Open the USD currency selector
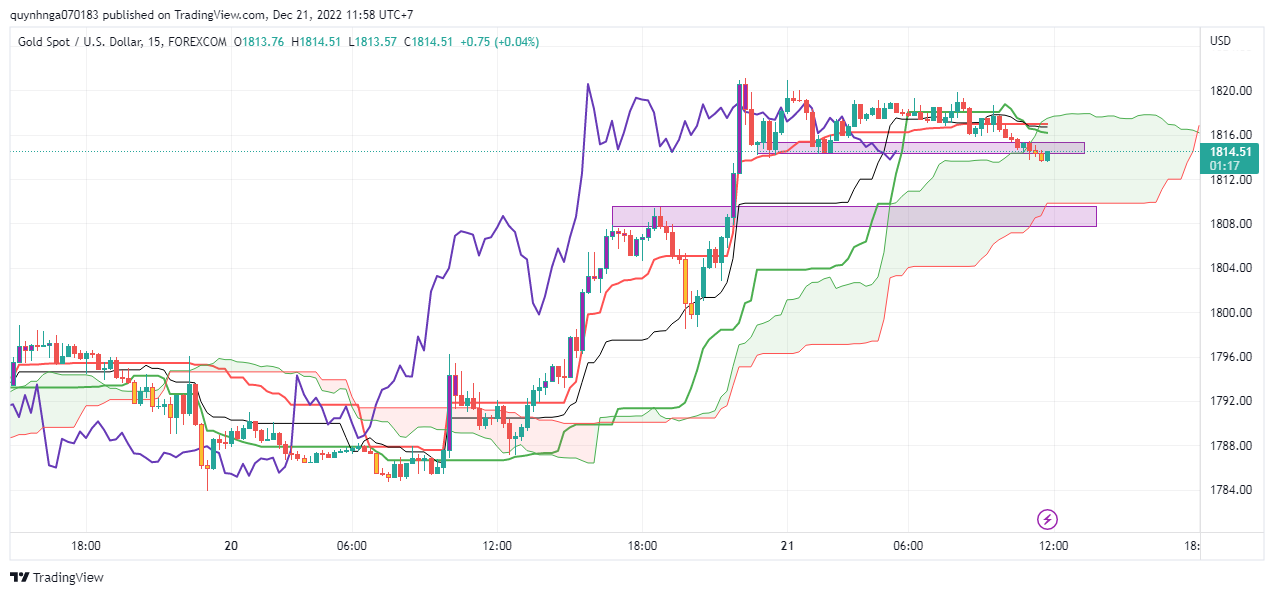The width and height of the screenshot is (1274, 595). click(x=1220, y=41)
